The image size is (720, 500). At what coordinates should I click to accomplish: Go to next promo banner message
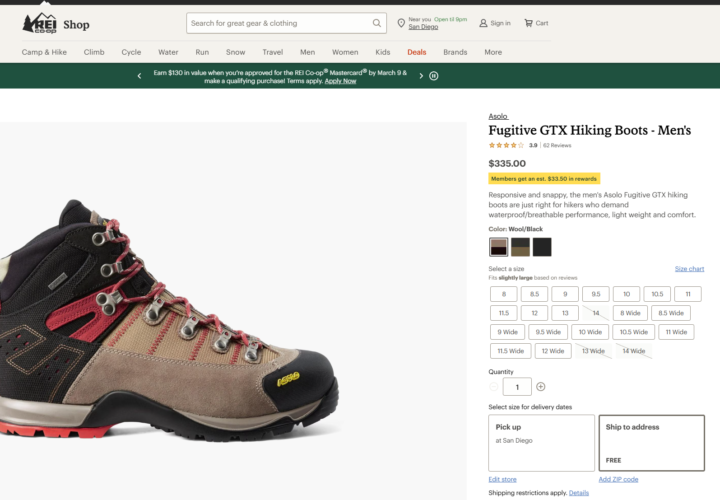coord(421,76)
